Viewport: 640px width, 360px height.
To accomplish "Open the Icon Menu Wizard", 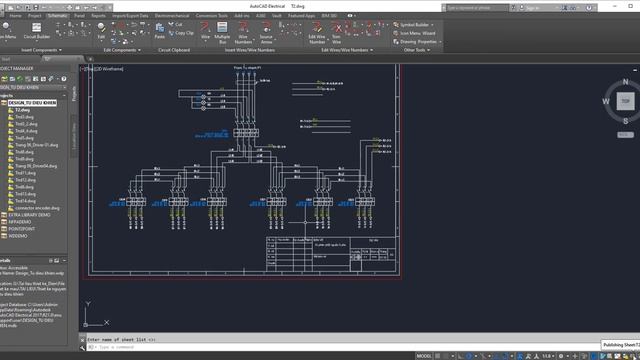I will [414, 33].
